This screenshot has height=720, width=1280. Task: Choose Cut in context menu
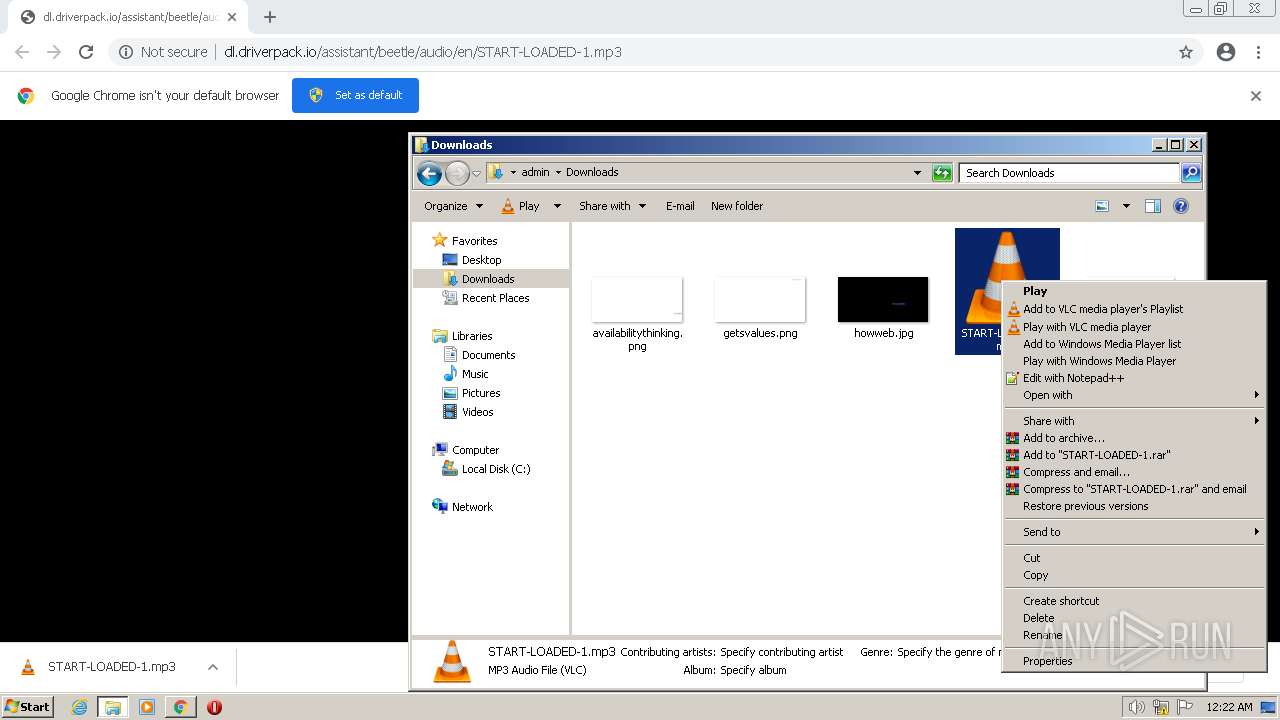tap(1032, 558)
